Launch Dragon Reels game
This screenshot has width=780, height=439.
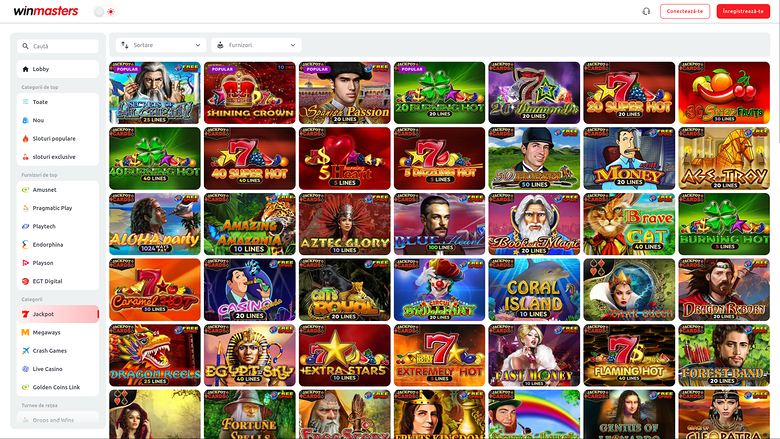click(155, 355)
